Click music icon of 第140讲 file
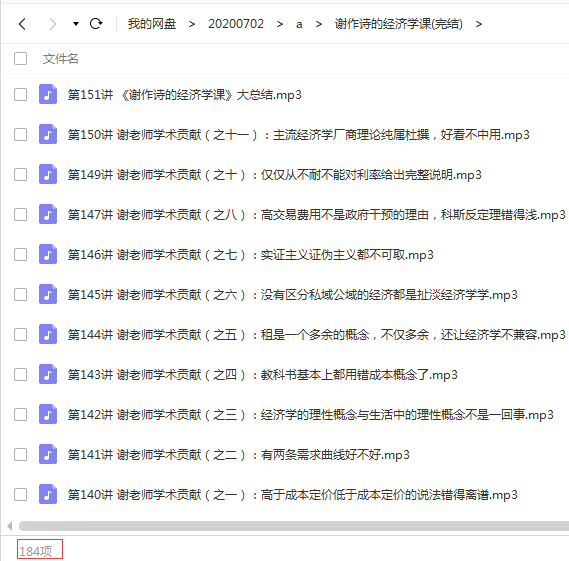Image resolution: width=569 pixels, height=561 pixels. (48, 494)
